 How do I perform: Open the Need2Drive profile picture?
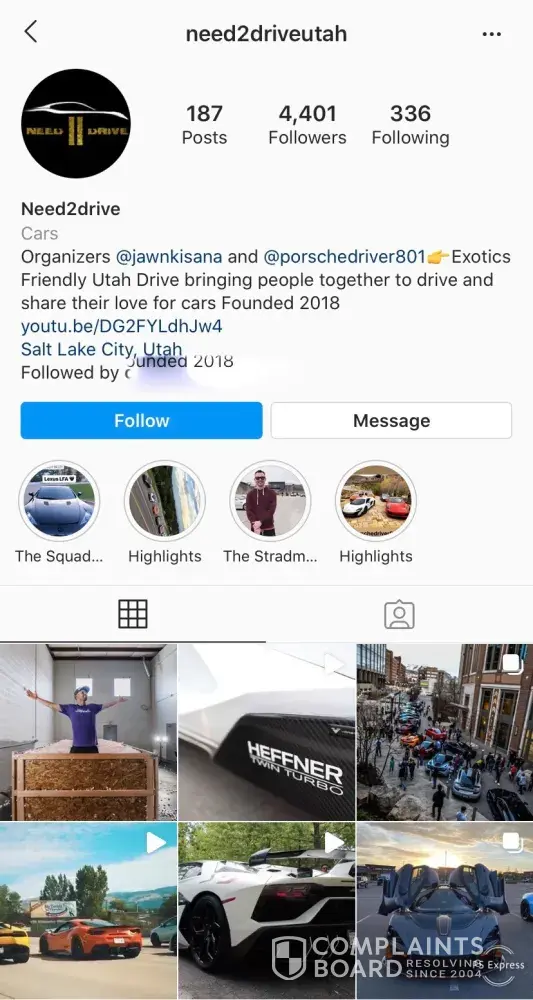(x=76, y=123)
